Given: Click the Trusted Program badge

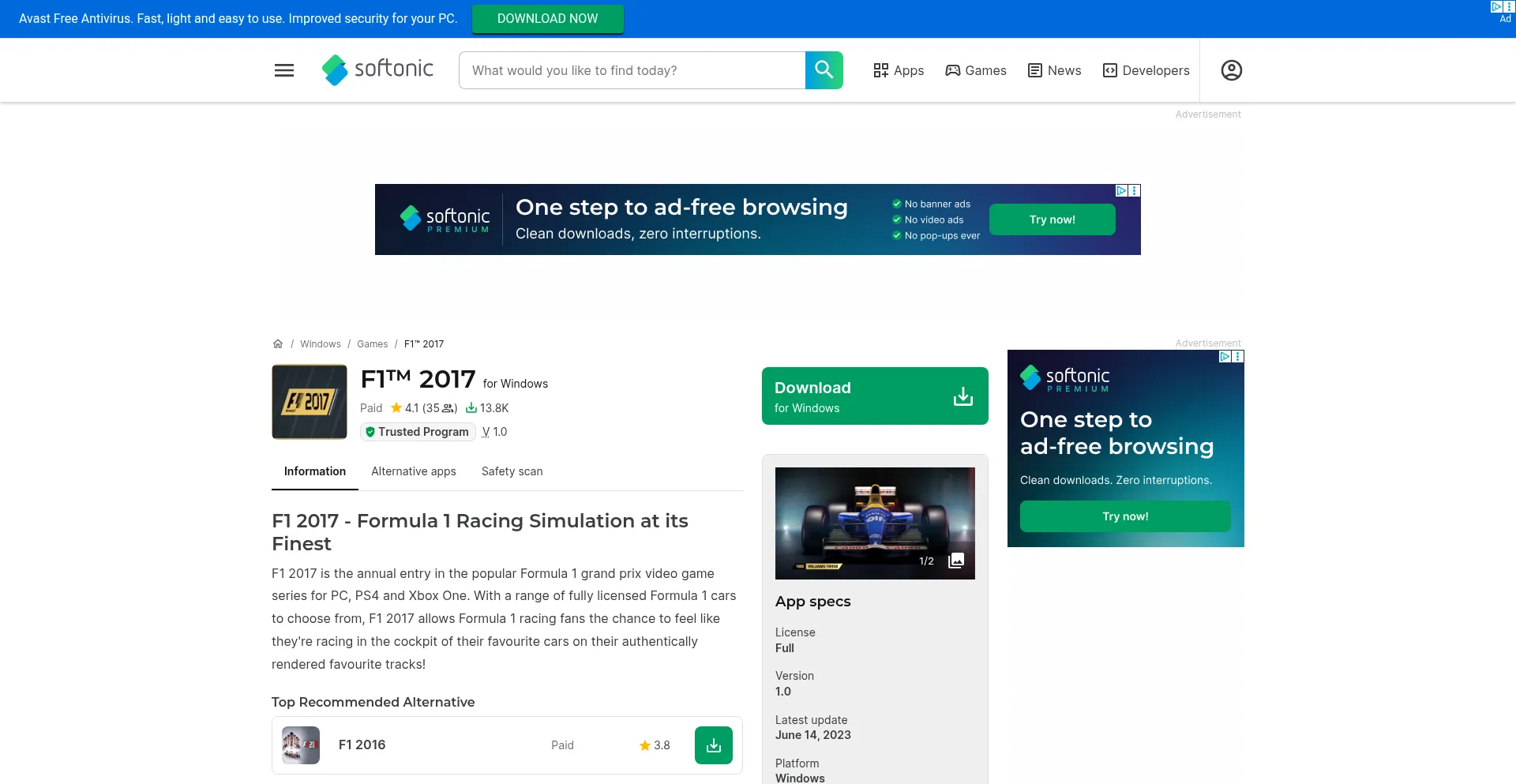Looking at the screenshot, I should (x=418, y=432).
